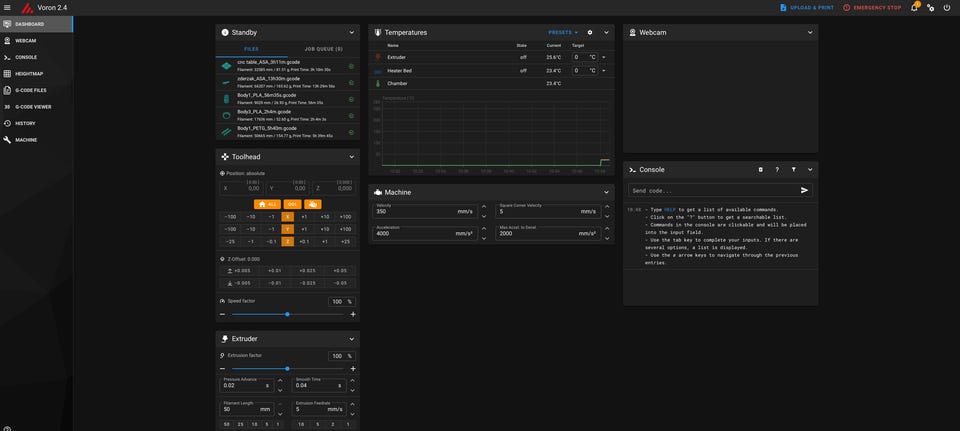The height and width of the screenshot is (431, 960).
Task: Raise Z-Offset by +0.005
Action: pyautogui.click(x=238, y=271)
